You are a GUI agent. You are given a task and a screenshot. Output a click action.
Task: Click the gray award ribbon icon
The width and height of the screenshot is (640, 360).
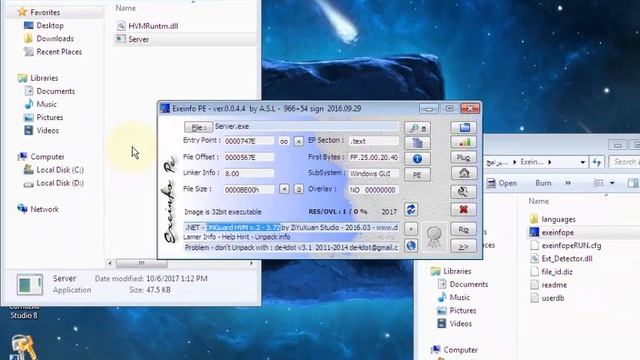click(434, 237)
